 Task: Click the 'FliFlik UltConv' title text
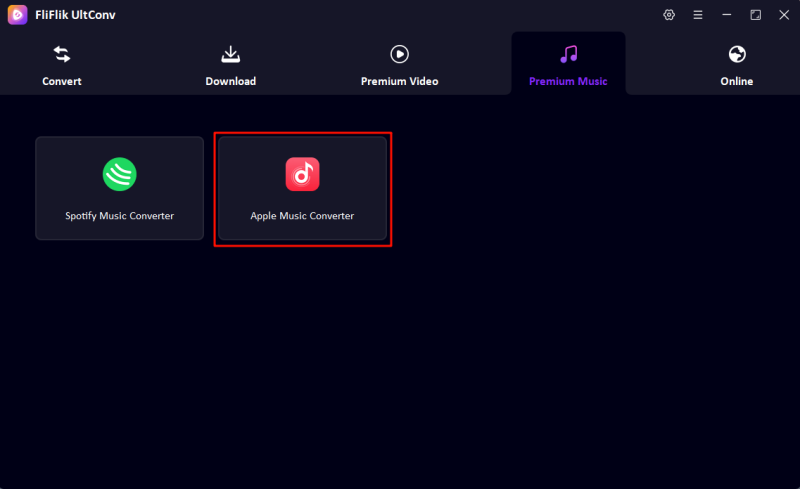coord(76,15)
